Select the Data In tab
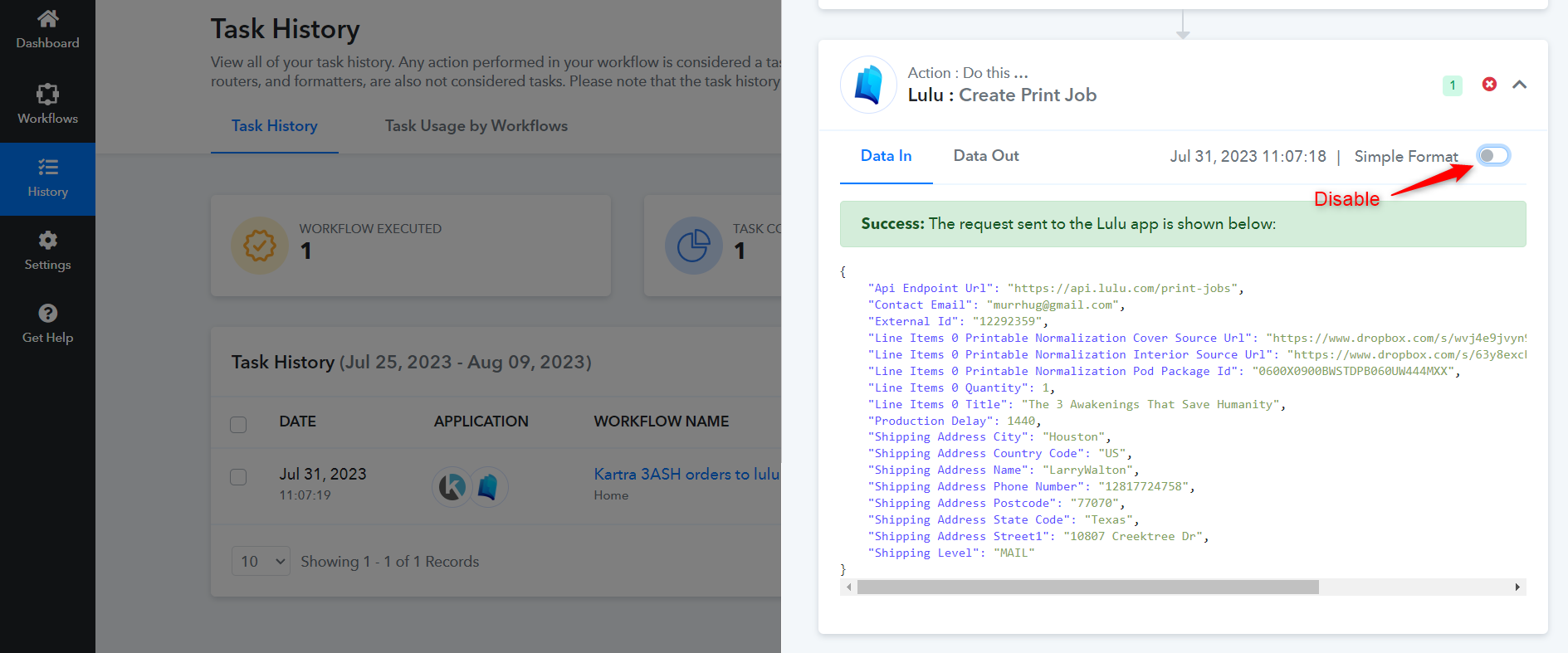The image size is (1568, 653). [886, 156]
